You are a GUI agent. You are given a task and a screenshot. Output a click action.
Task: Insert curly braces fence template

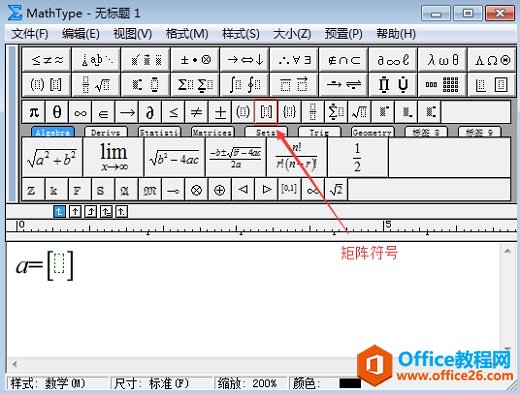289,112
